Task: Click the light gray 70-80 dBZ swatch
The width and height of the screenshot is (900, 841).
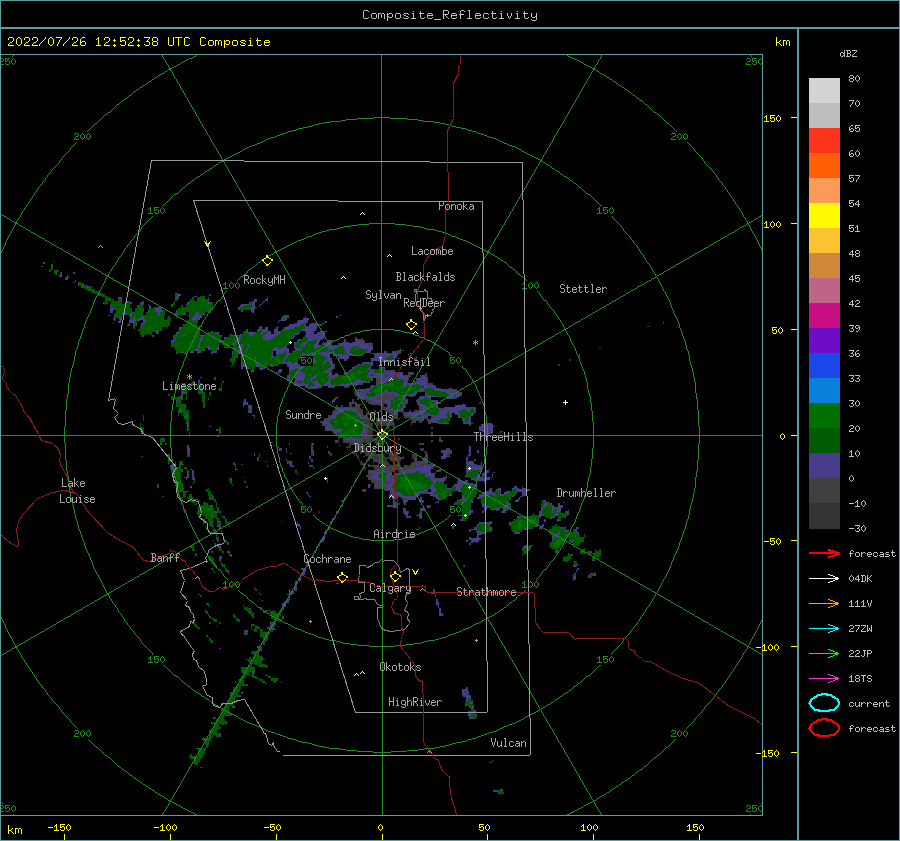Action: pyautogui.click(x=824, y=90)
